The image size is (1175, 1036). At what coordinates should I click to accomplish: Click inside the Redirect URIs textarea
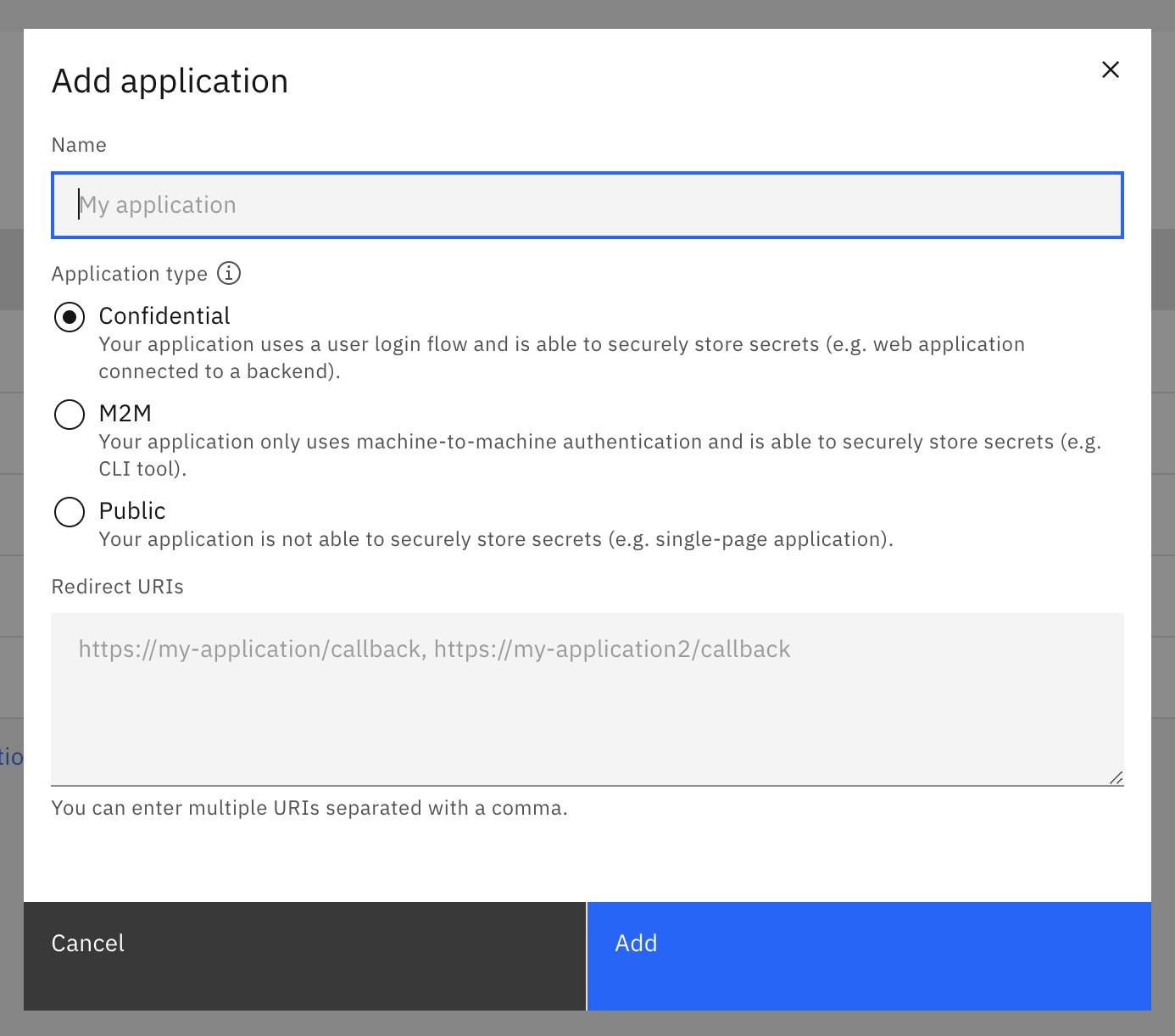click(587, 695)
